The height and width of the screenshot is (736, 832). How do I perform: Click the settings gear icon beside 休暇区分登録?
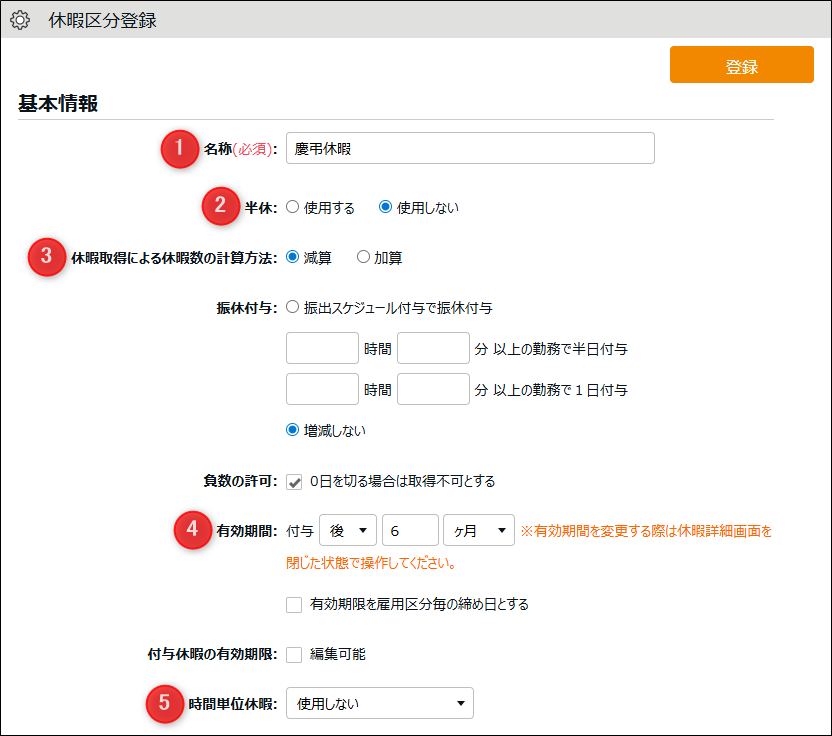coord(20,20)
